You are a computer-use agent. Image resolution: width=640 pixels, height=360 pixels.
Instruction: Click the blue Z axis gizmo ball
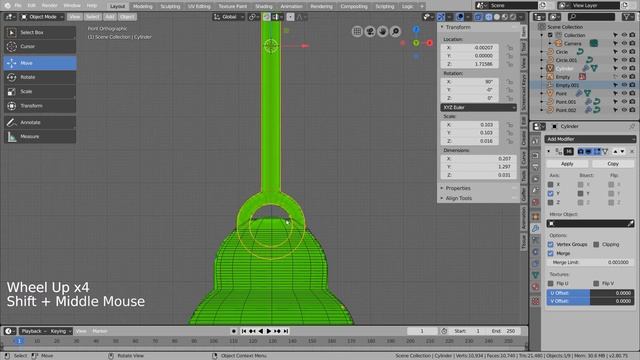pyautogui.click(x=416, y=29)
